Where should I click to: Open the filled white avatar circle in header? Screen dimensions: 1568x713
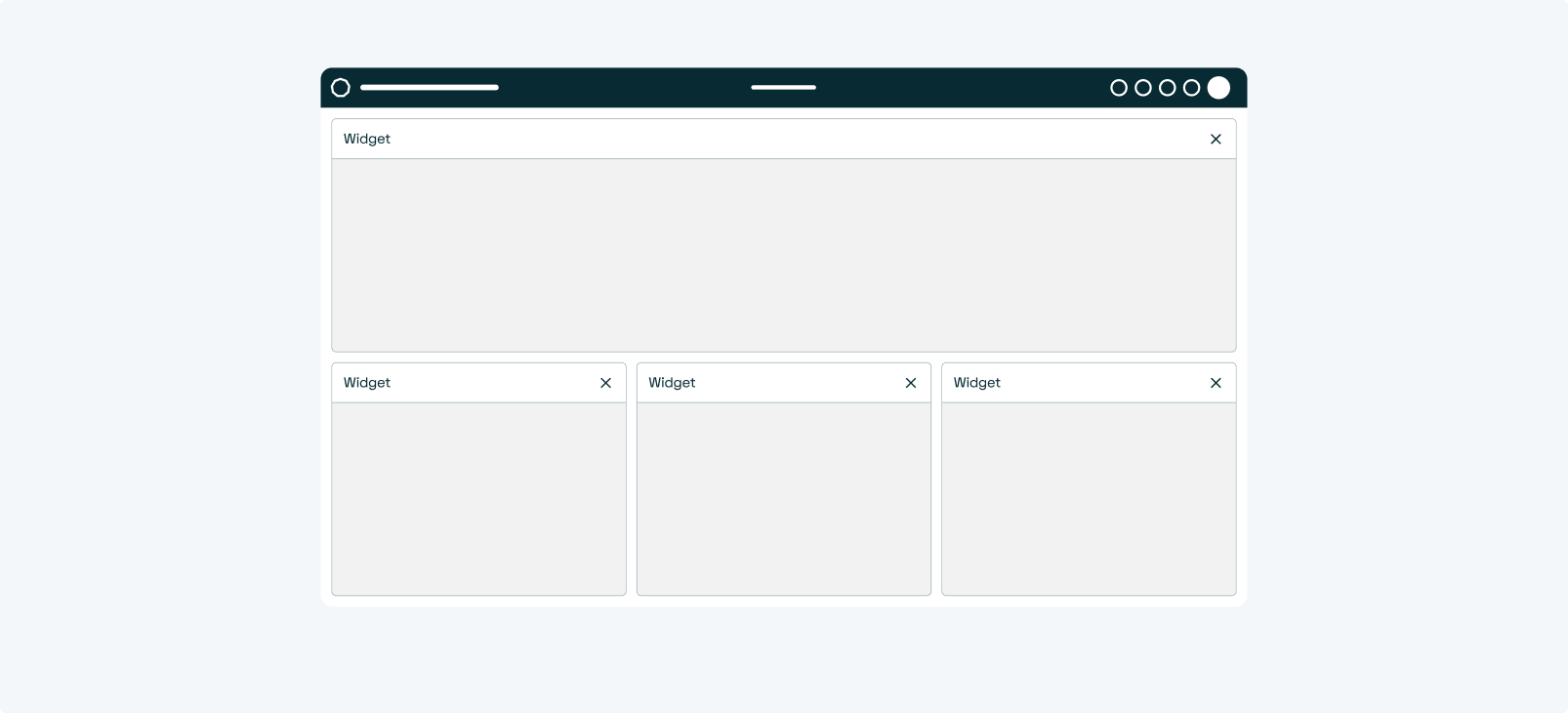coord(1218,88)
